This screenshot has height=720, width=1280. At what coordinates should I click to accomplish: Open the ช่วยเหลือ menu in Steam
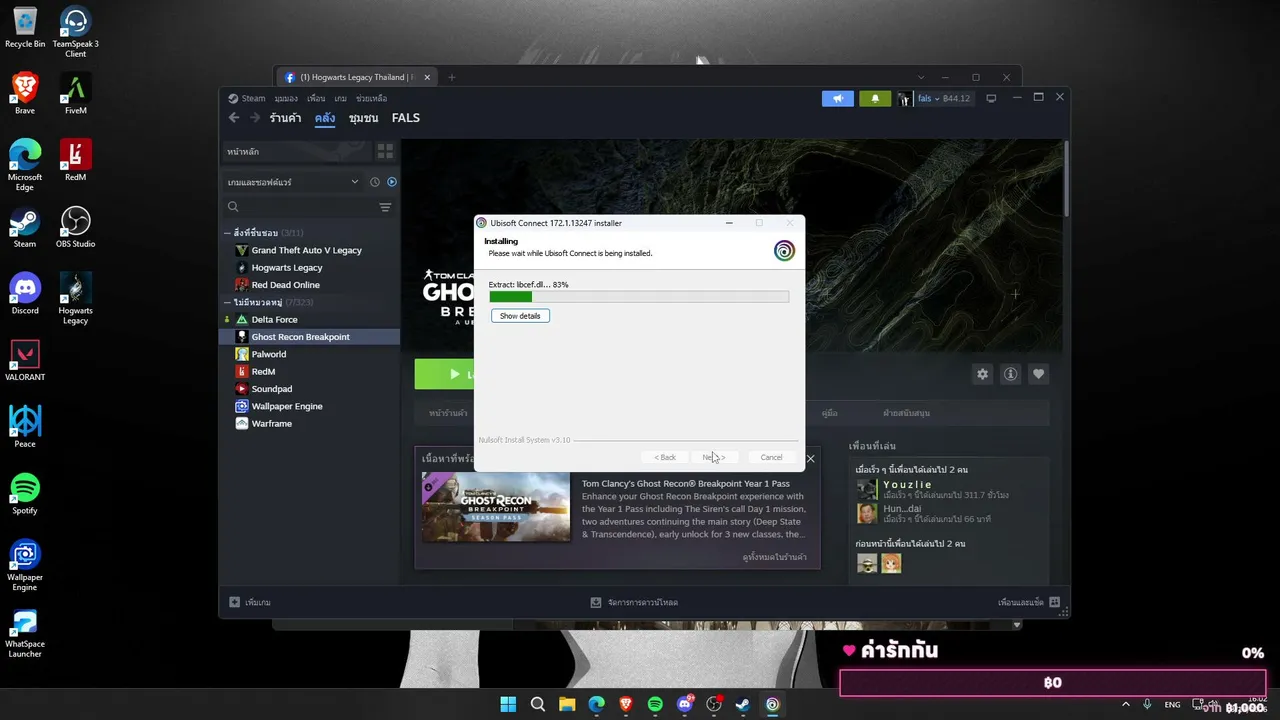tap(371, 98)
